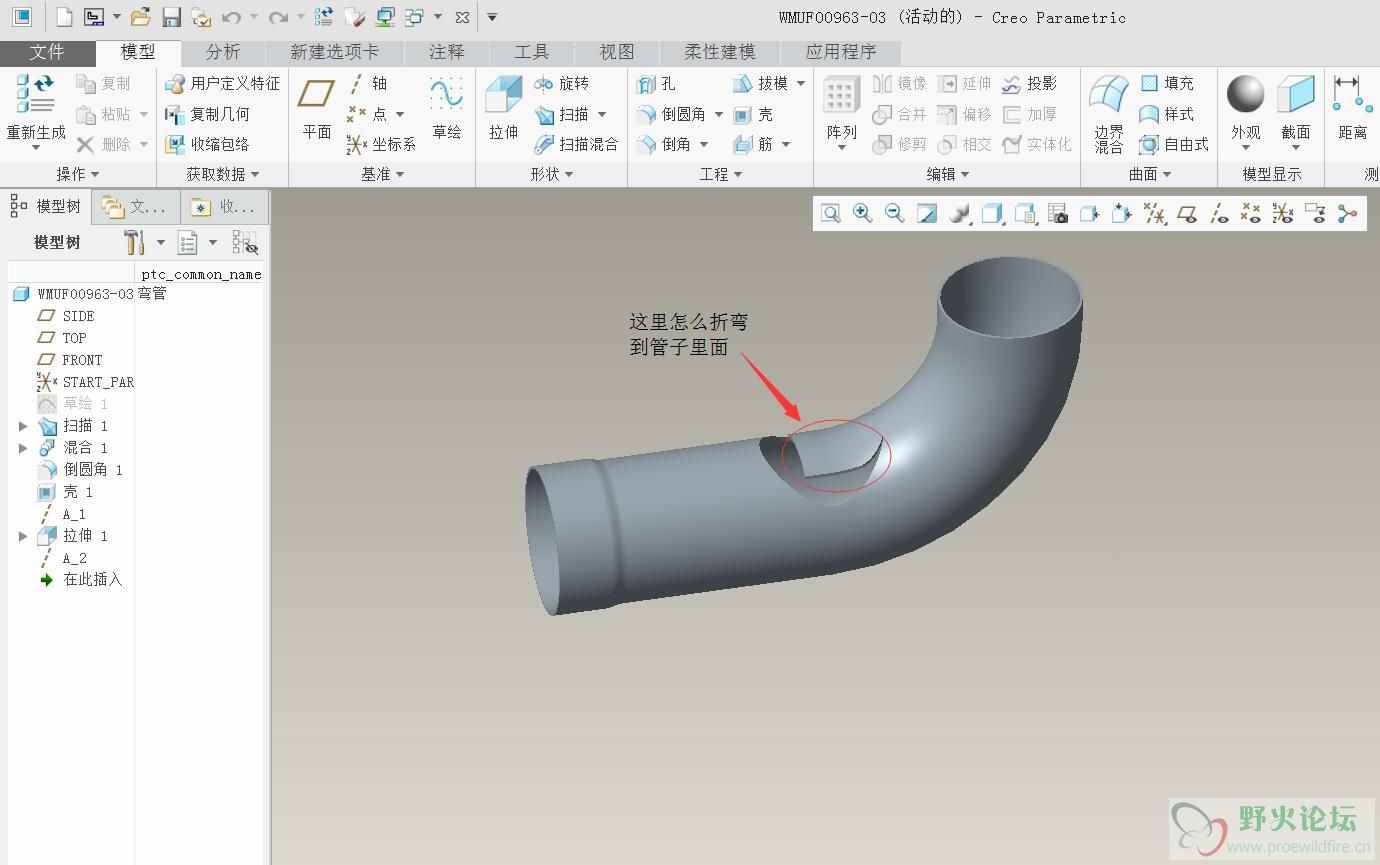Click the Hole (孔) tool
Screen dimensions: 1380x865
click(x=656, y=84)
